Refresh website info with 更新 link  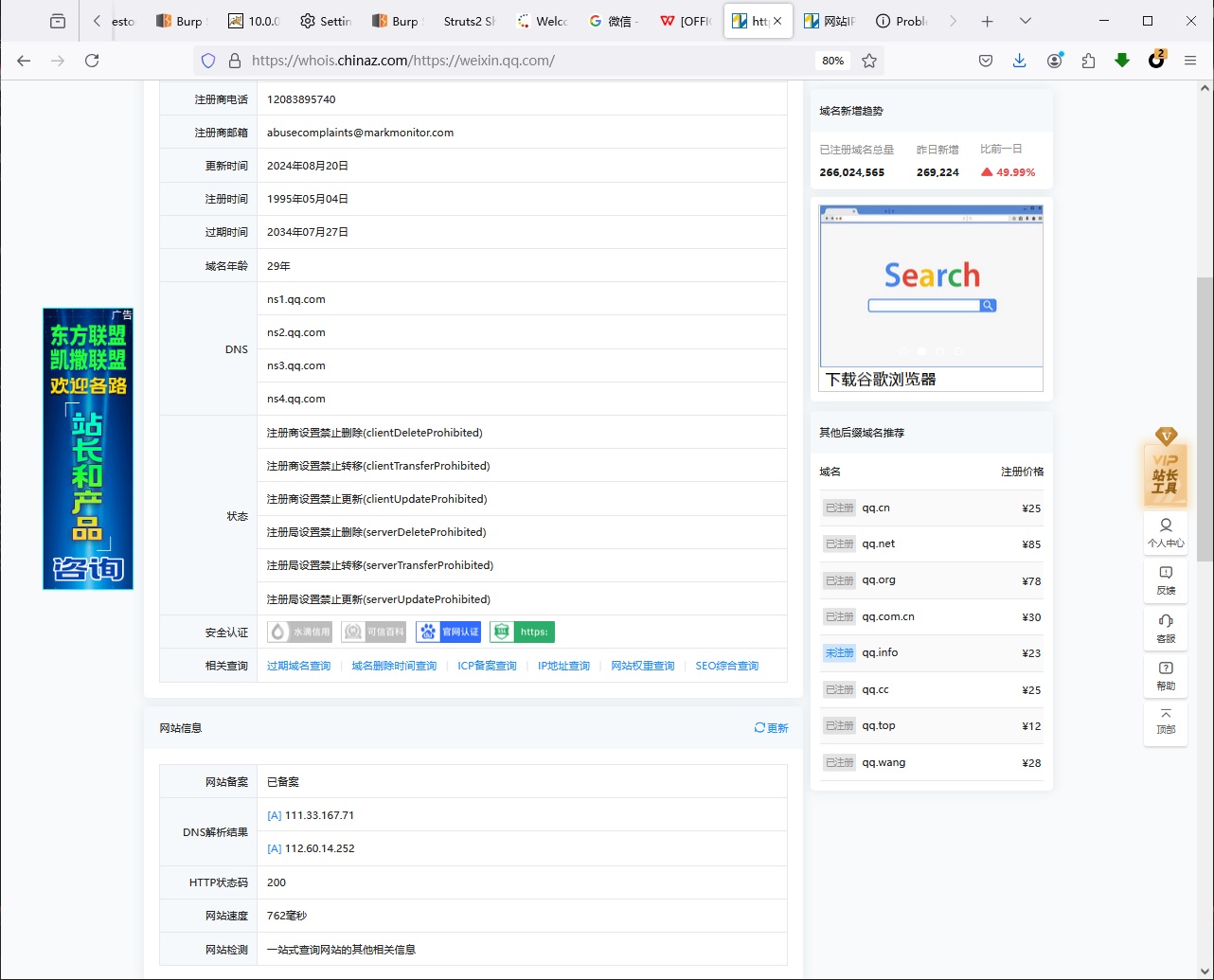click(771, 728)
